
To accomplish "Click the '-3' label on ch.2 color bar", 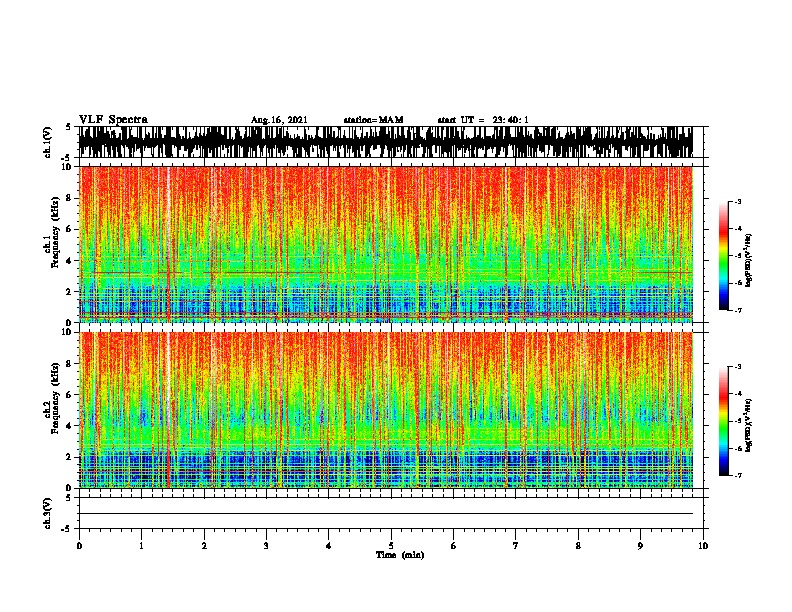I will click(x=737, y=367).
